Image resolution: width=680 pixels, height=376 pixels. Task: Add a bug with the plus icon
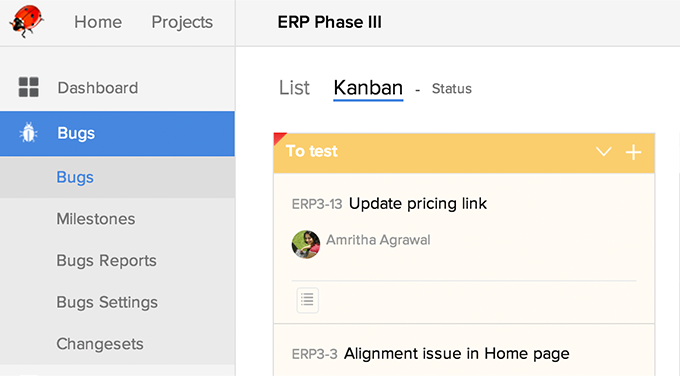[x=633, y=152]
